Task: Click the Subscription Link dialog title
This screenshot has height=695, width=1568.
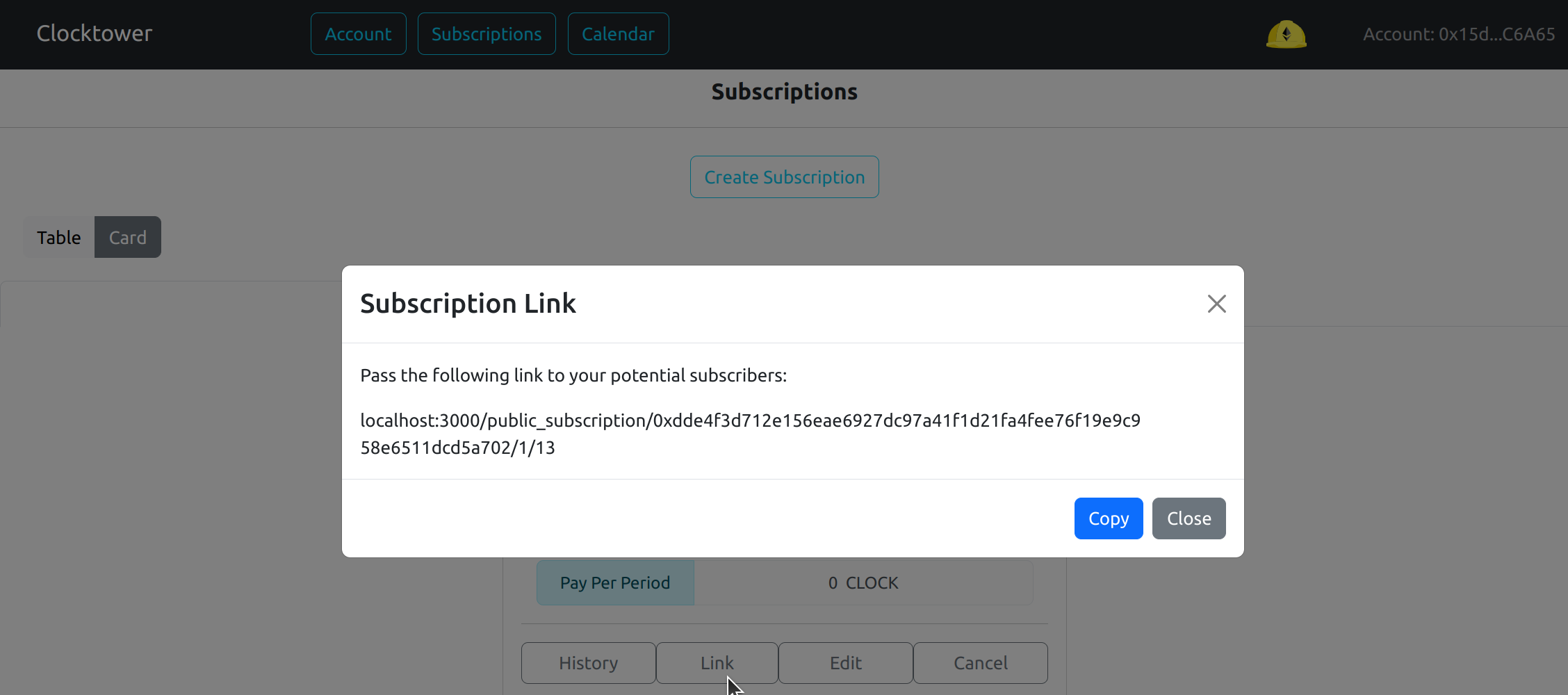Action: pyautogui.click(x=468, y=304)
